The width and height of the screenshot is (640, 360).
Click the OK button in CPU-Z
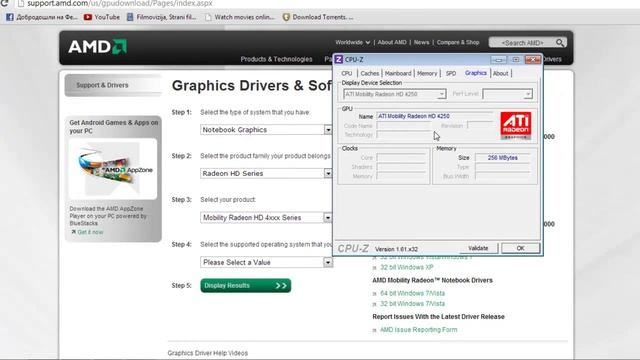pos(520,248)
